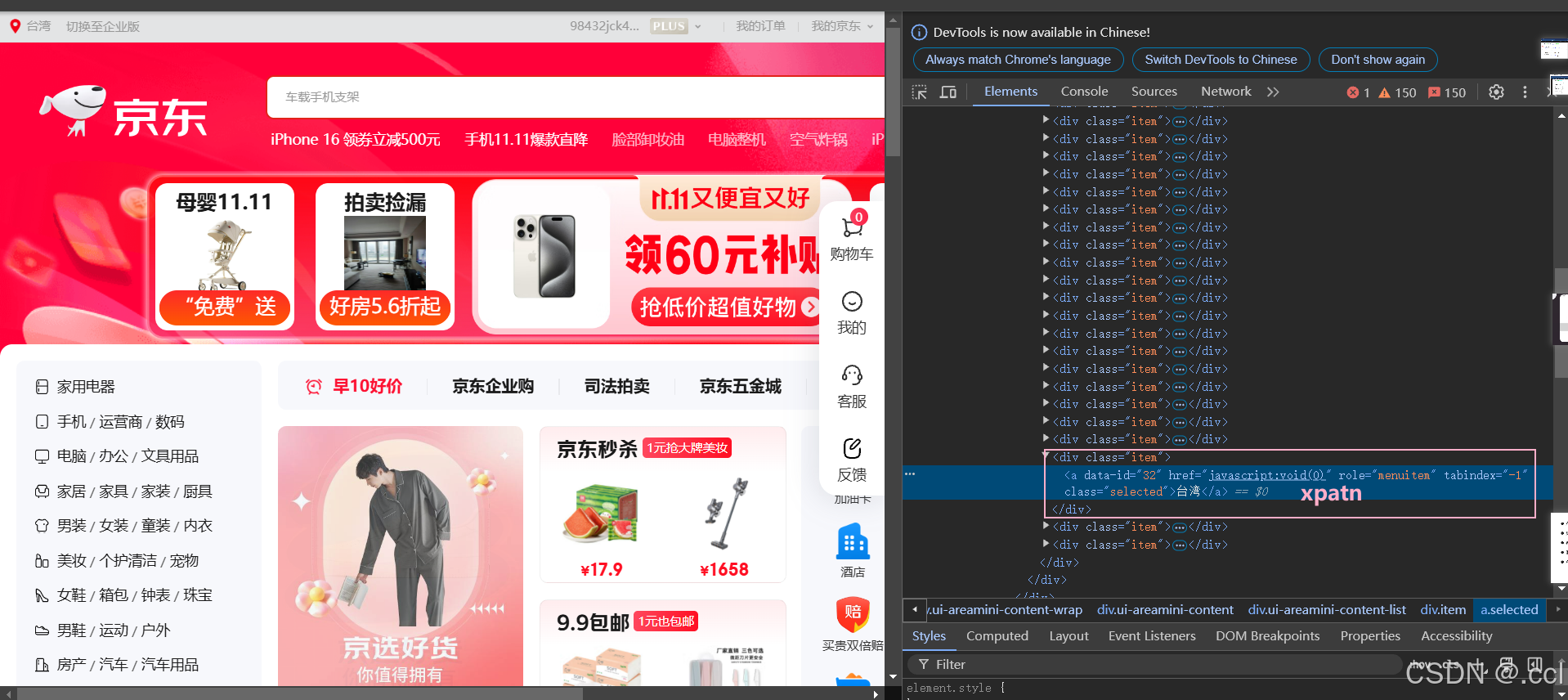This screenshot has width=1568, height=700.
Task: Click Don't show again button
Action: (x=1378, y=60)
